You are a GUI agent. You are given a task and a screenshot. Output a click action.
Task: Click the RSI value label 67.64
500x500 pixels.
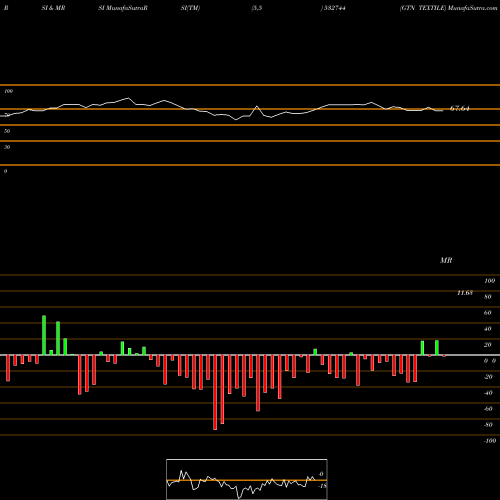point(460,108)
